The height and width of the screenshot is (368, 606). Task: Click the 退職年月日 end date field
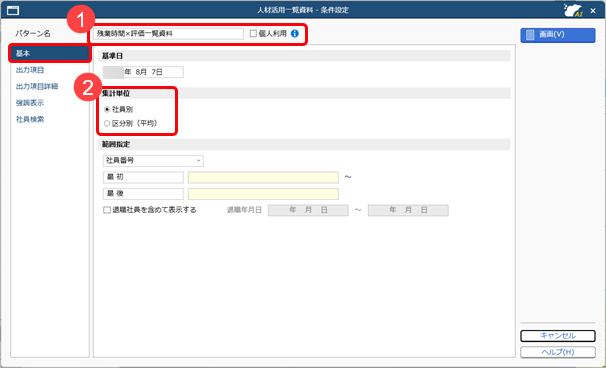408,210
